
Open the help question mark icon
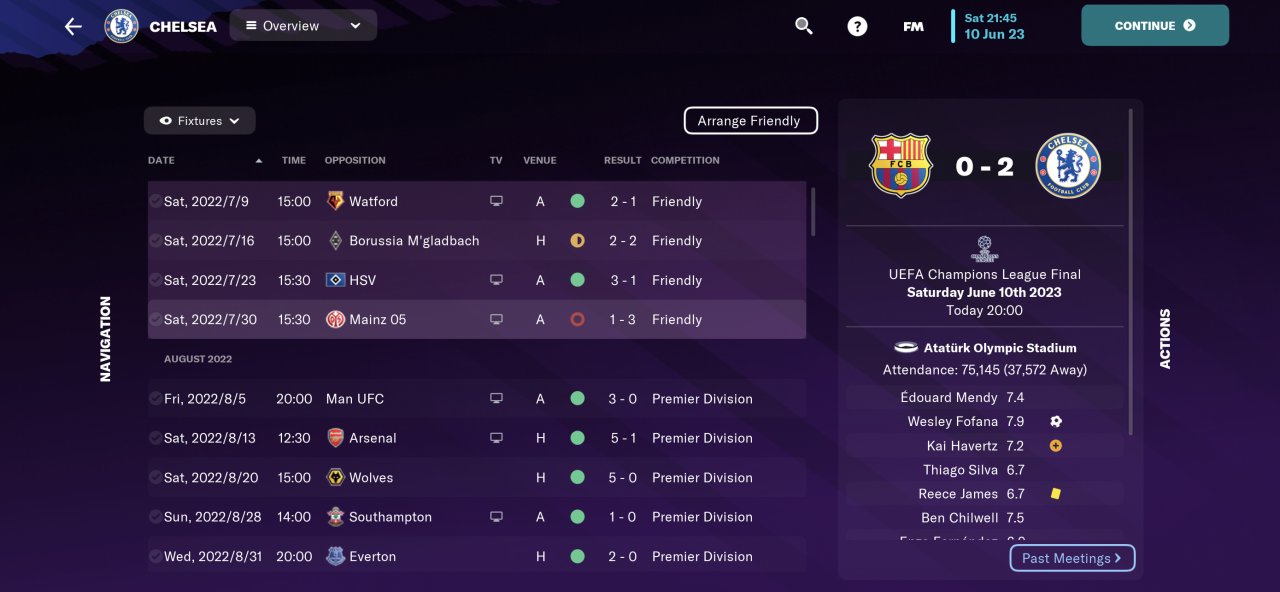[x=857, y=26]
